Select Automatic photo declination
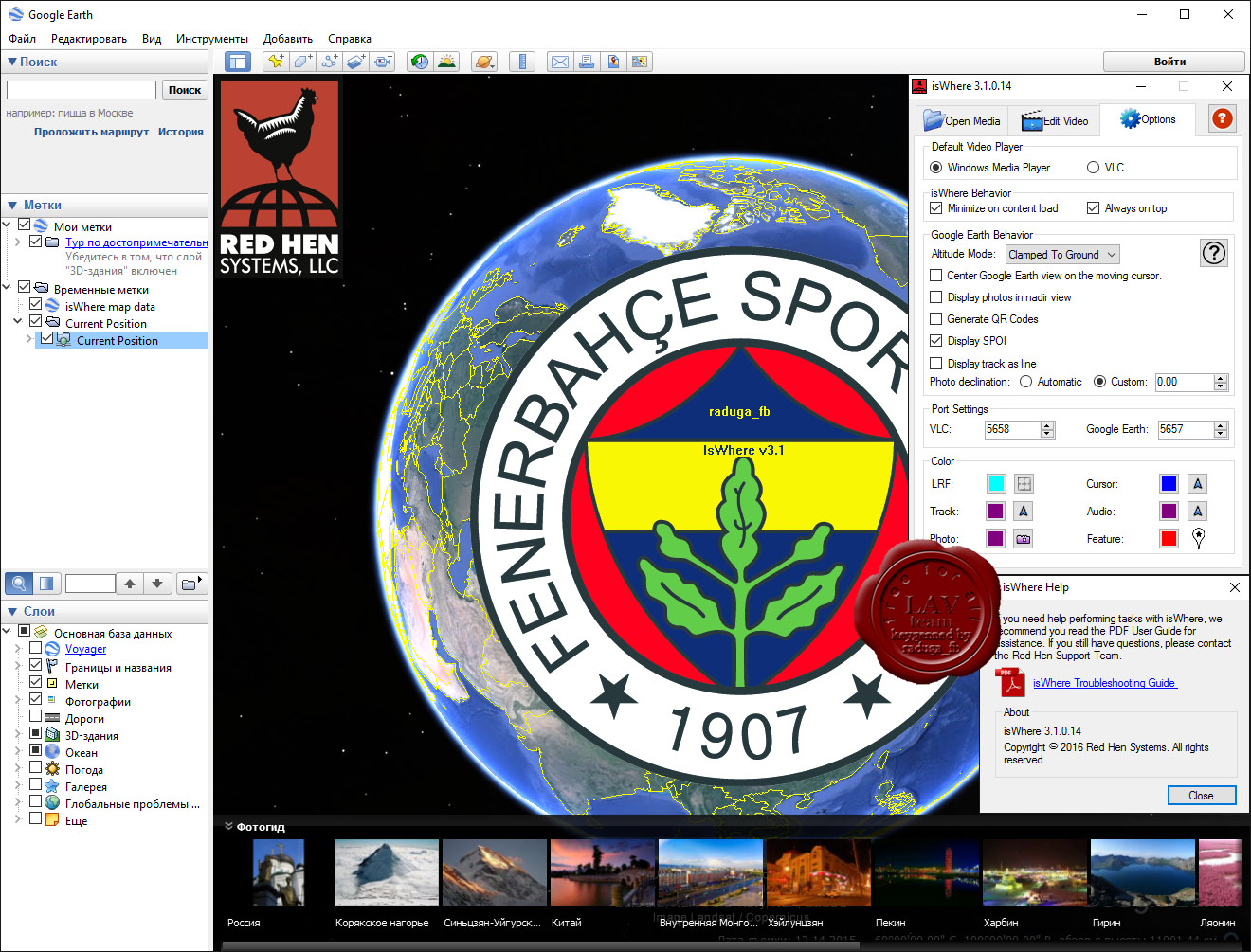 point(1025,382)
